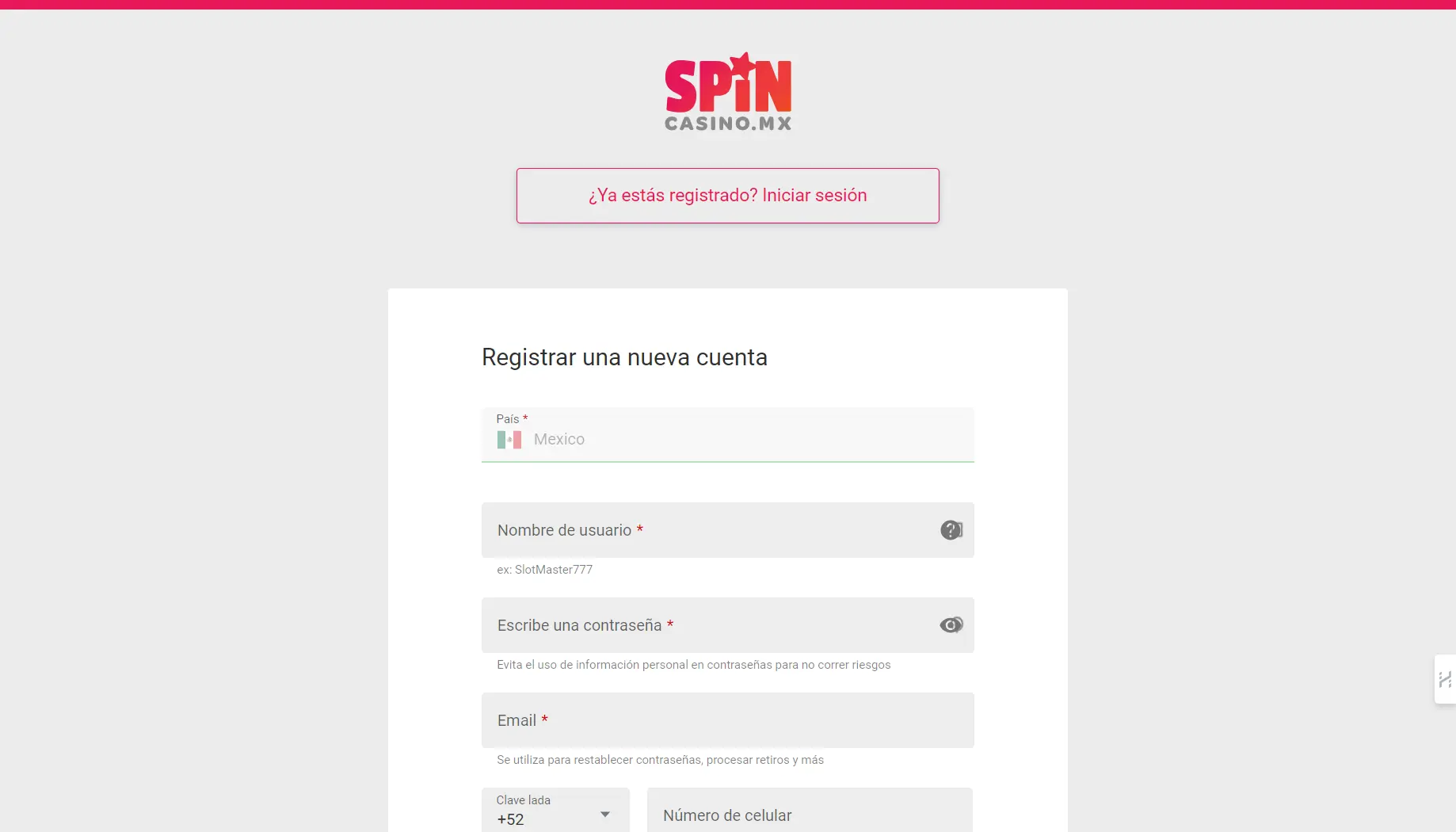Click the email usage hint text
1456x832 pixels.
point(660,760)
